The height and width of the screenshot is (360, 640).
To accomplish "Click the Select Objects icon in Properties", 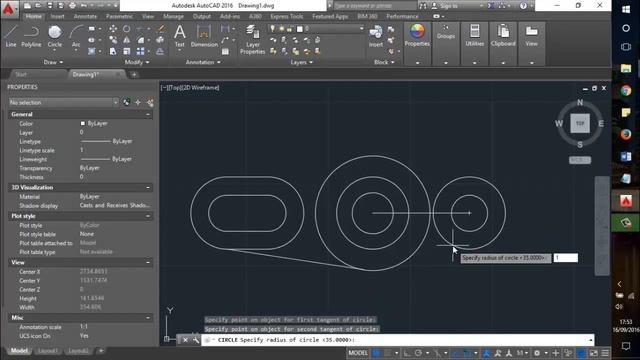I will tap(138, 102).
